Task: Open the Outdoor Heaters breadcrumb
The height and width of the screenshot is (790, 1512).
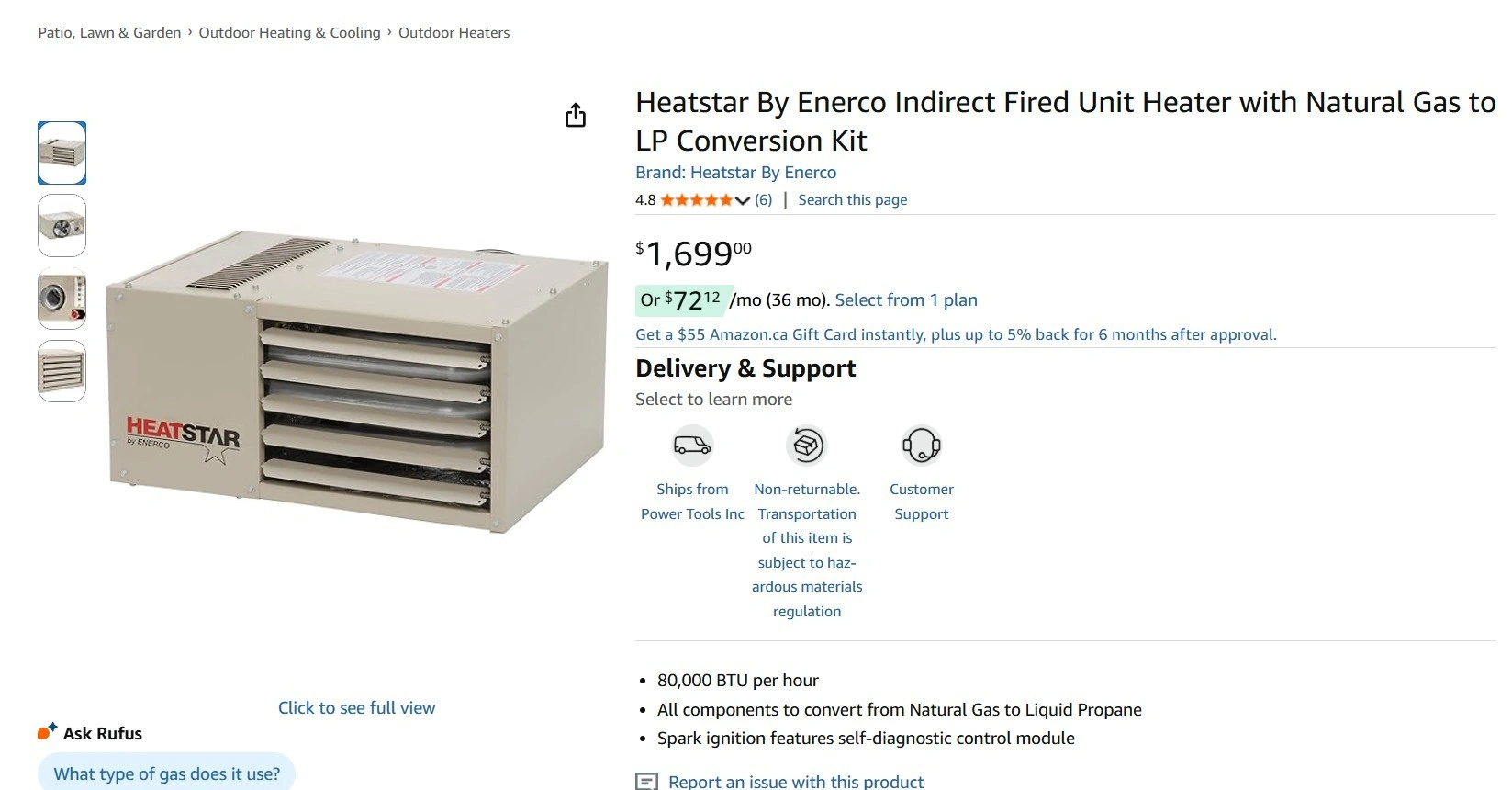Action: click(x=454, y=33)
